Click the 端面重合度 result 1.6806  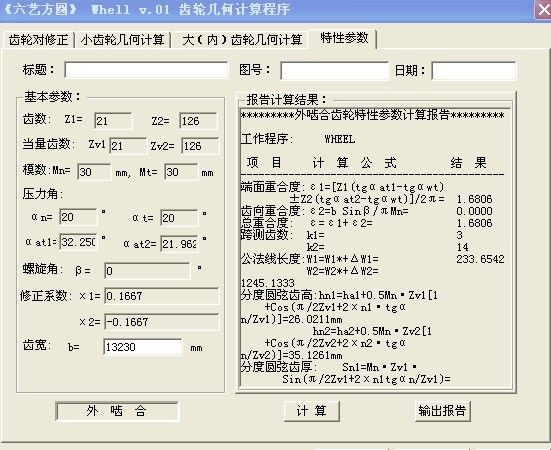[474, 199]
